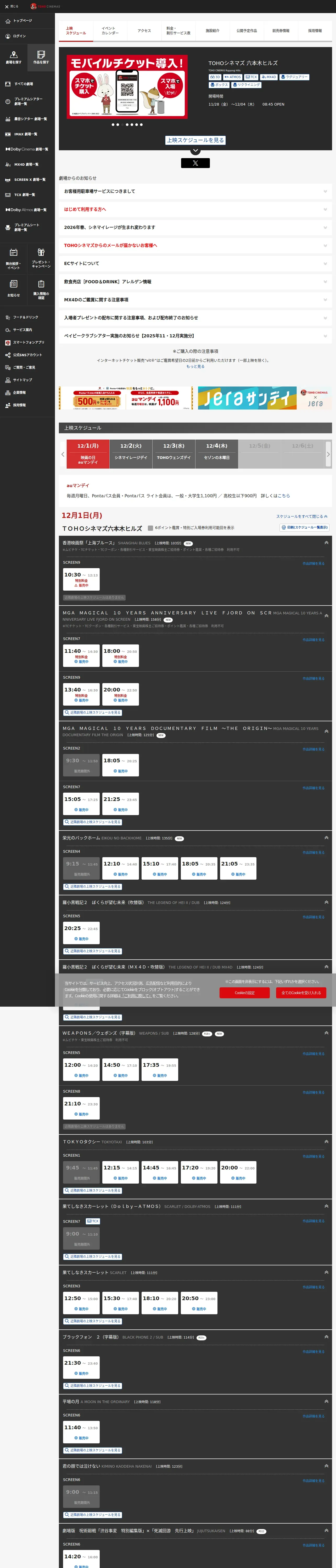The width and height of the screenshot is (336, 1568).
Task: Select 12/4(木) セゾンの木曜日 date tab
Action: click(216, 454)
